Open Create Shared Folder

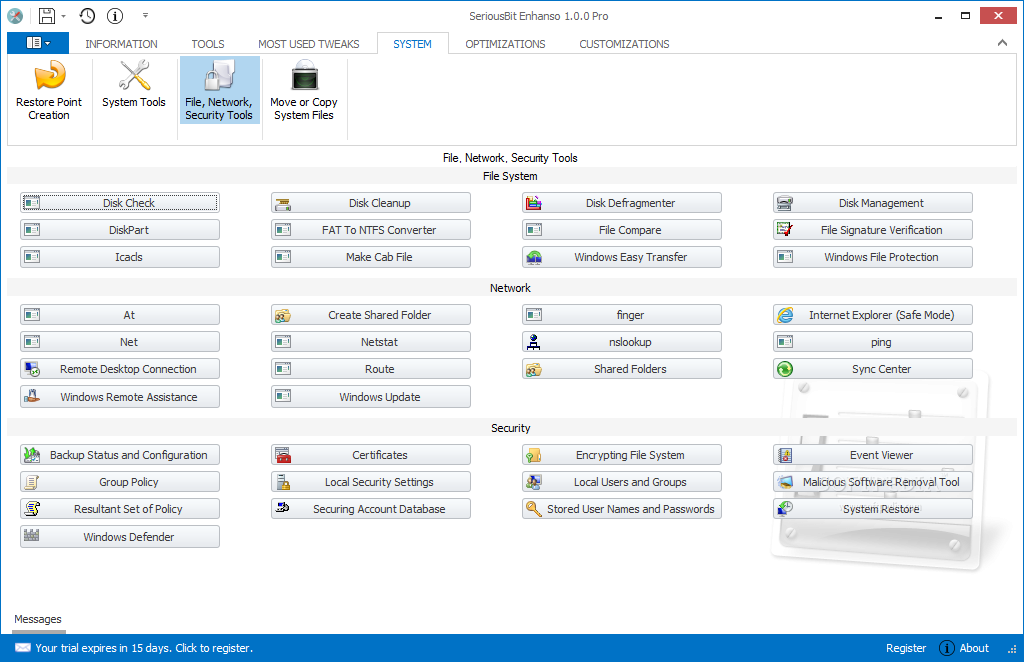pos(371,315)
